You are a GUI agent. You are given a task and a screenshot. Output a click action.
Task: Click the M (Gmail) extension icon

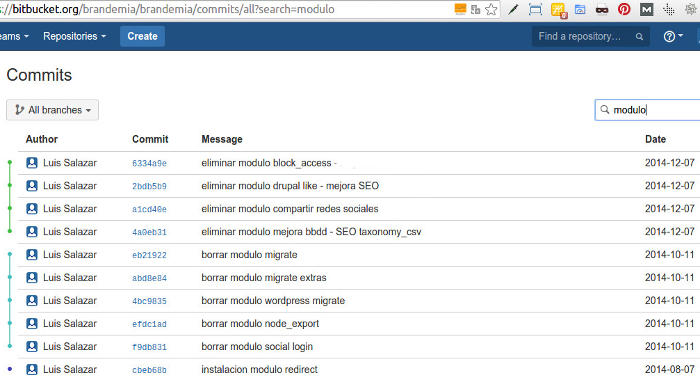point(646,9)
